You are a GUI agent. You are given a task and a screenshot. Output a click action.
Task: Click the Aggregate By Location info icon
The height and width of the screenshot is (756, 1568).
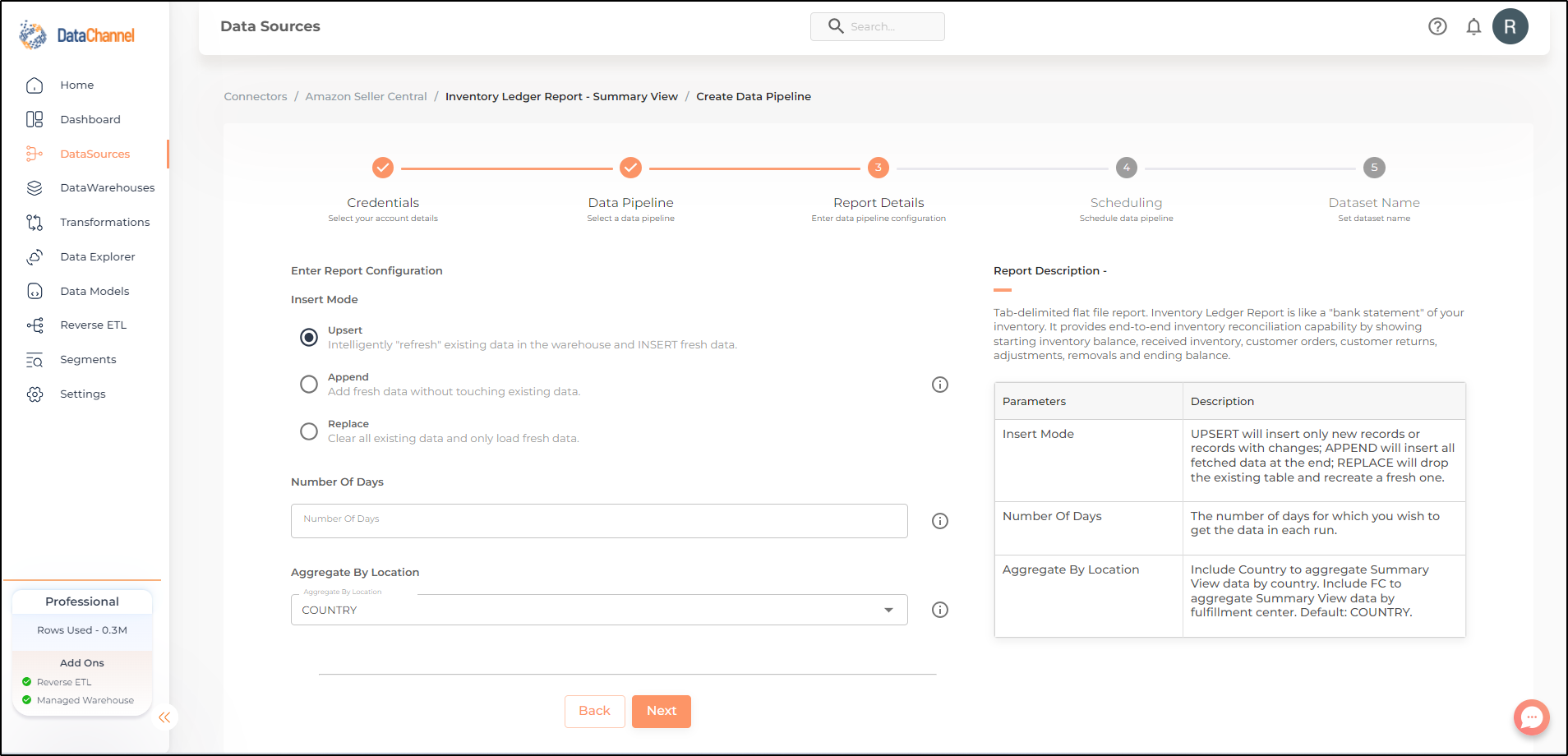pos(940,610)
